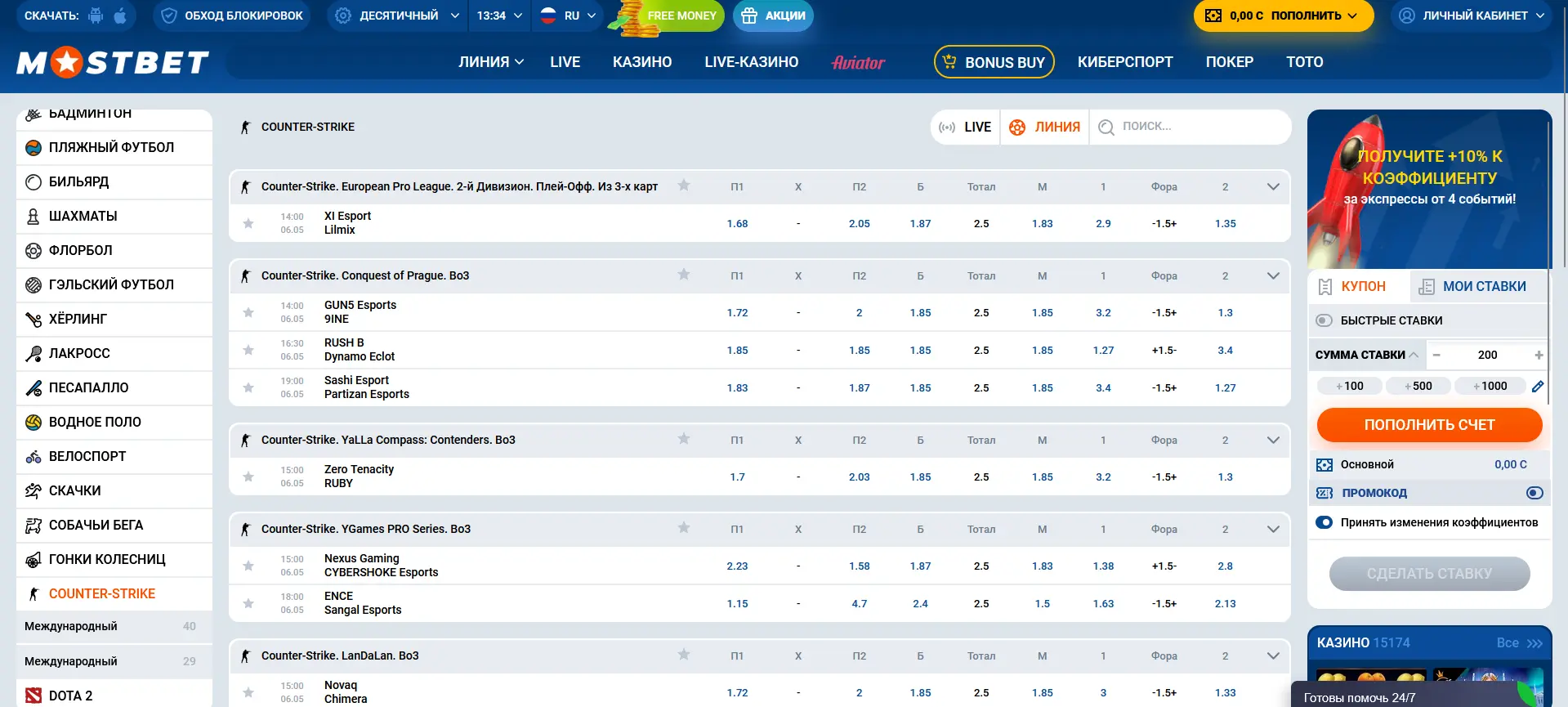
Task: Switch to LIVE events filter
Action: (965, 127)
